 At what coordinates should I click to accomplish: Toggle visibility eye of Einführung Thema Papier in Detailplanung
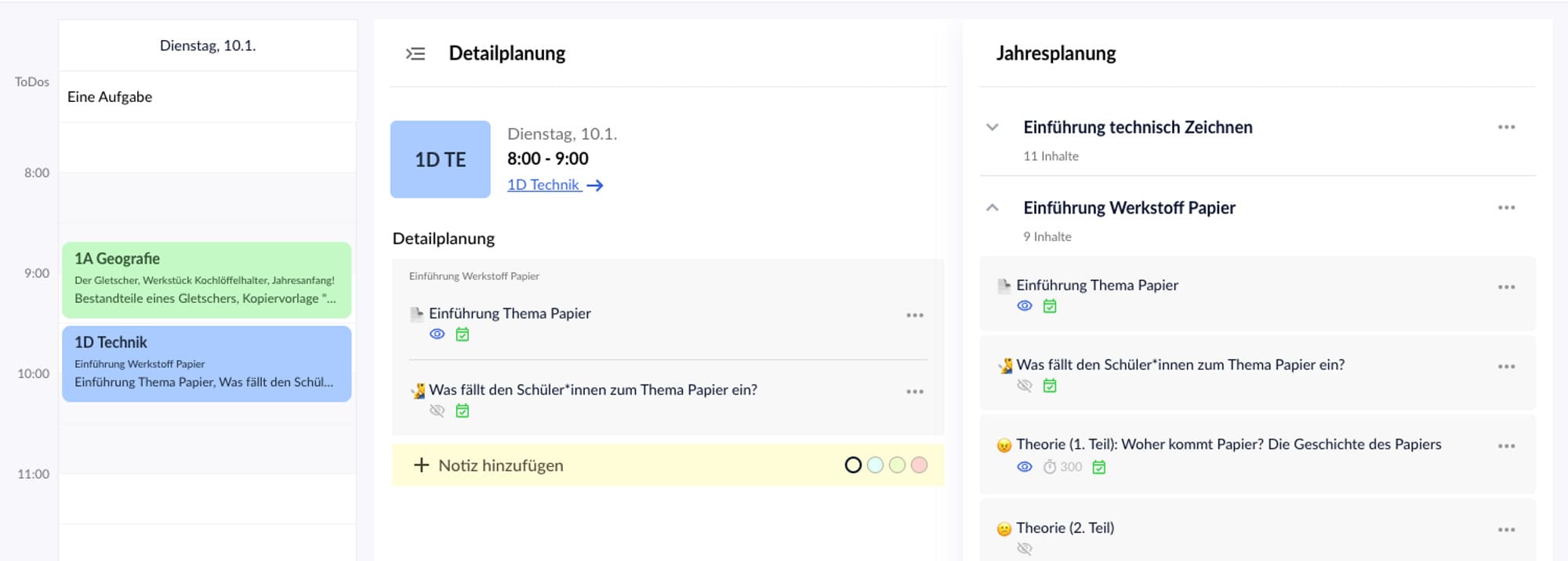pos(437,334)
